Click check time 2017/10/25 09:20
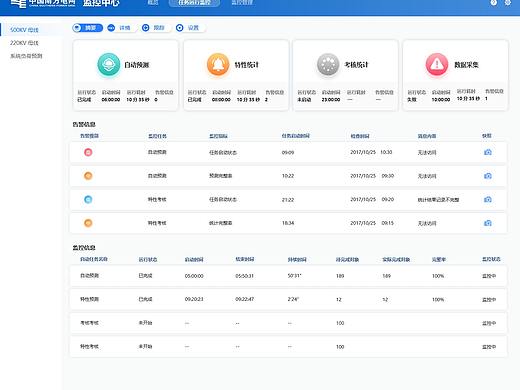The width and height of the screenshot is (520, 390). click(x=372, y=199)
